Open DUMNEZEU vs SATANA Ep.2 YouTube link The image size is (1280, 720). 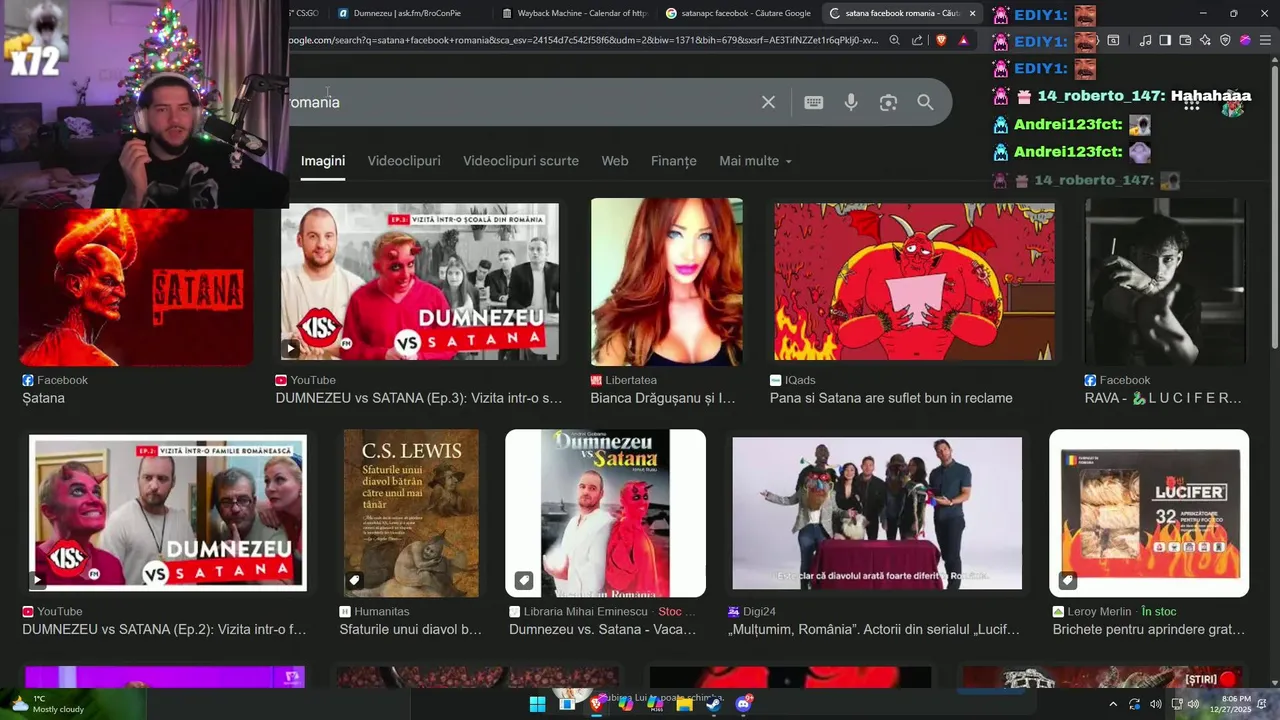tap(164, 629)
